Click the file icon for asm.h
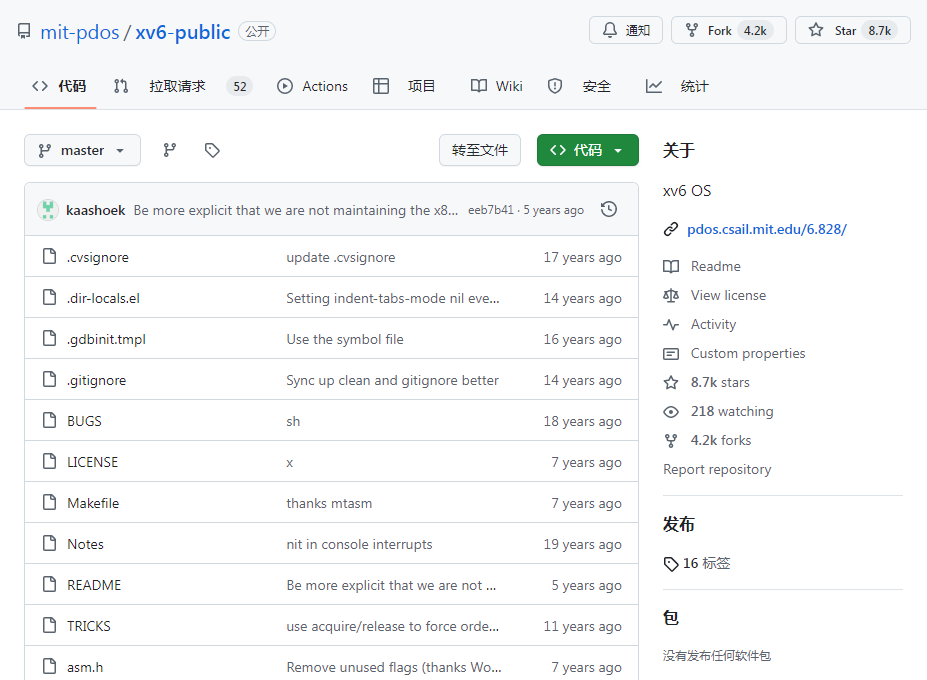927x680 pixels. 50,666
